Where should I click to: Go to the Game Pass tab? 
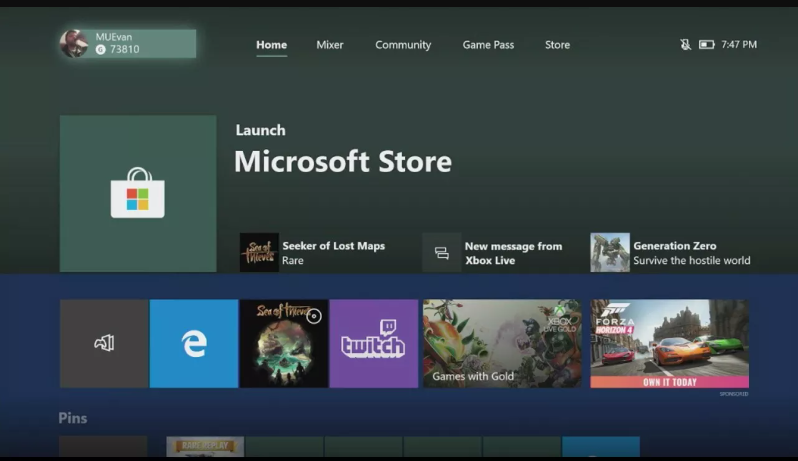(x=488, y=45)
